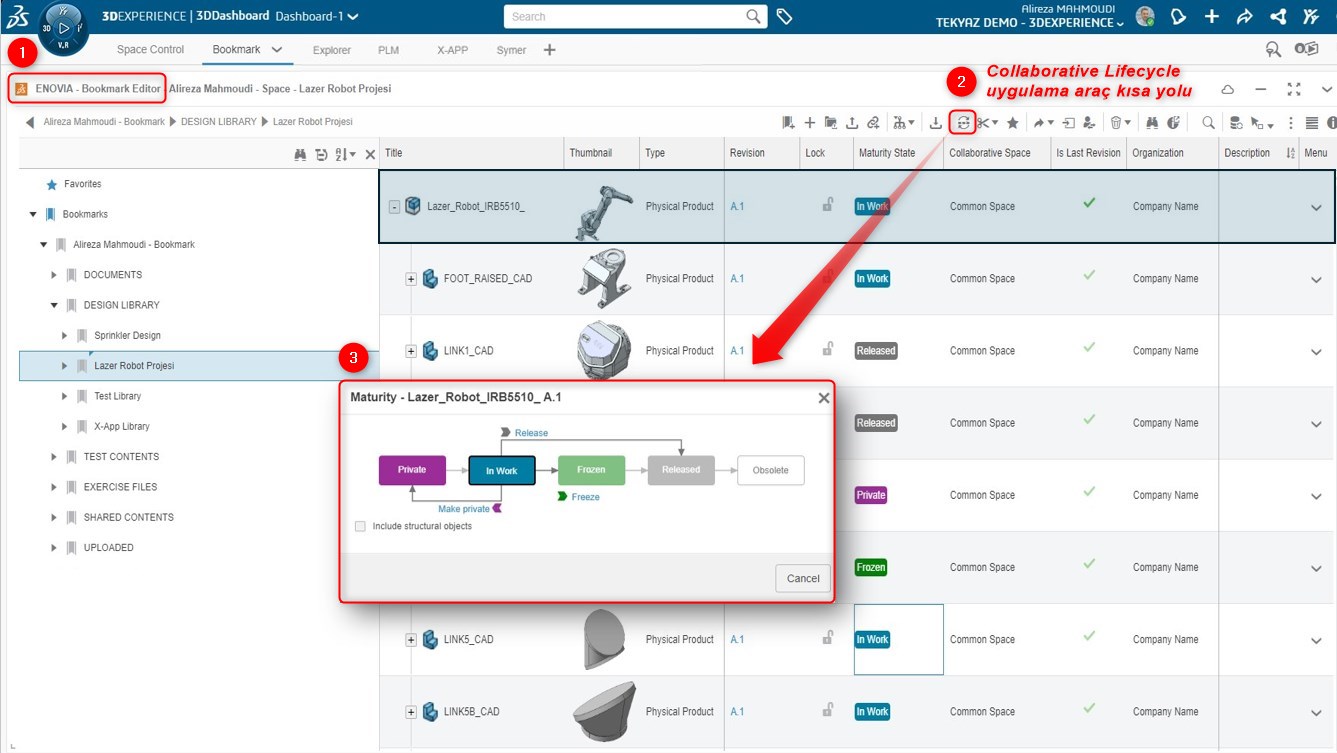Click the Upload icon in toolbar
1337x753 pixels.
(852, 122)
